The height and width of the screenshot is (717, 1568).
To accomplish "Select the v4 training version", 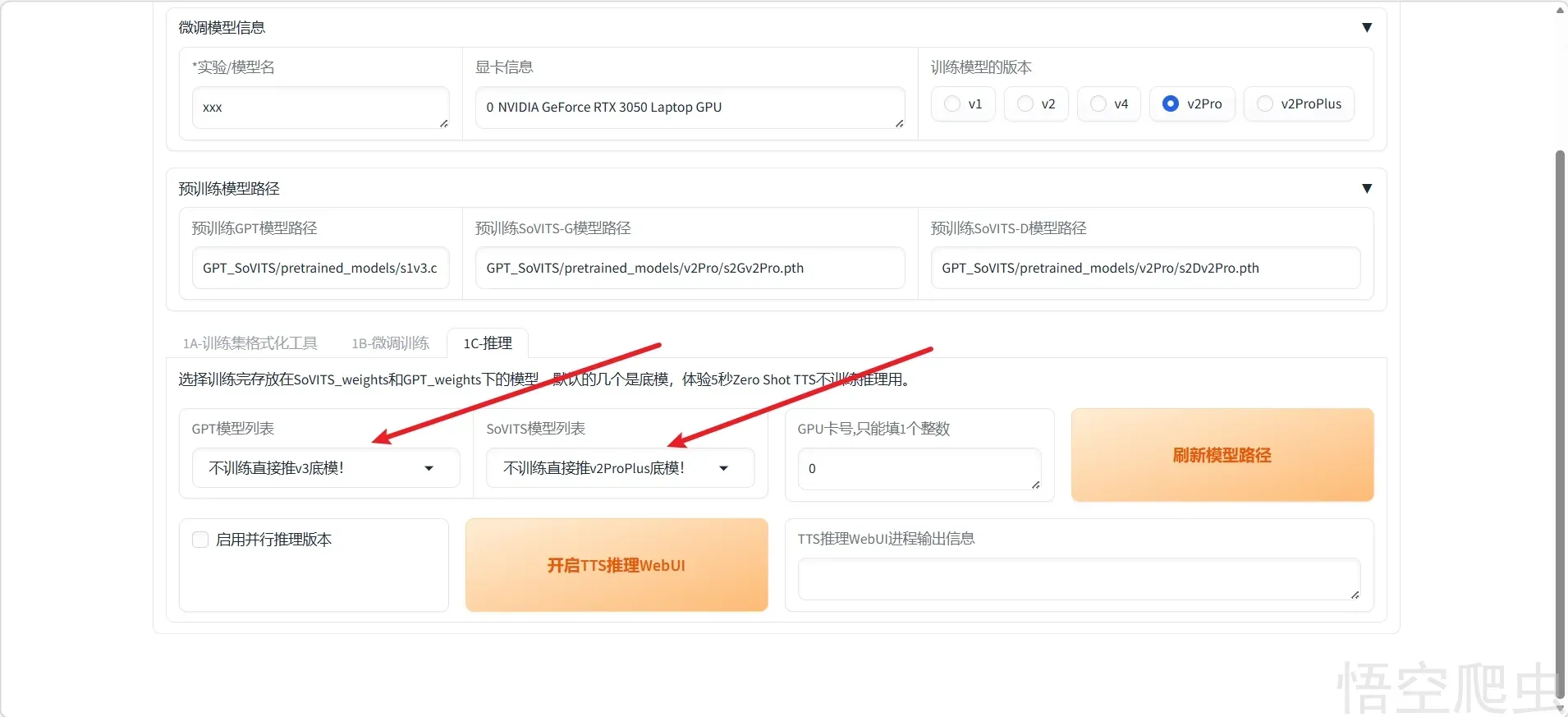I will point(1098,104).
